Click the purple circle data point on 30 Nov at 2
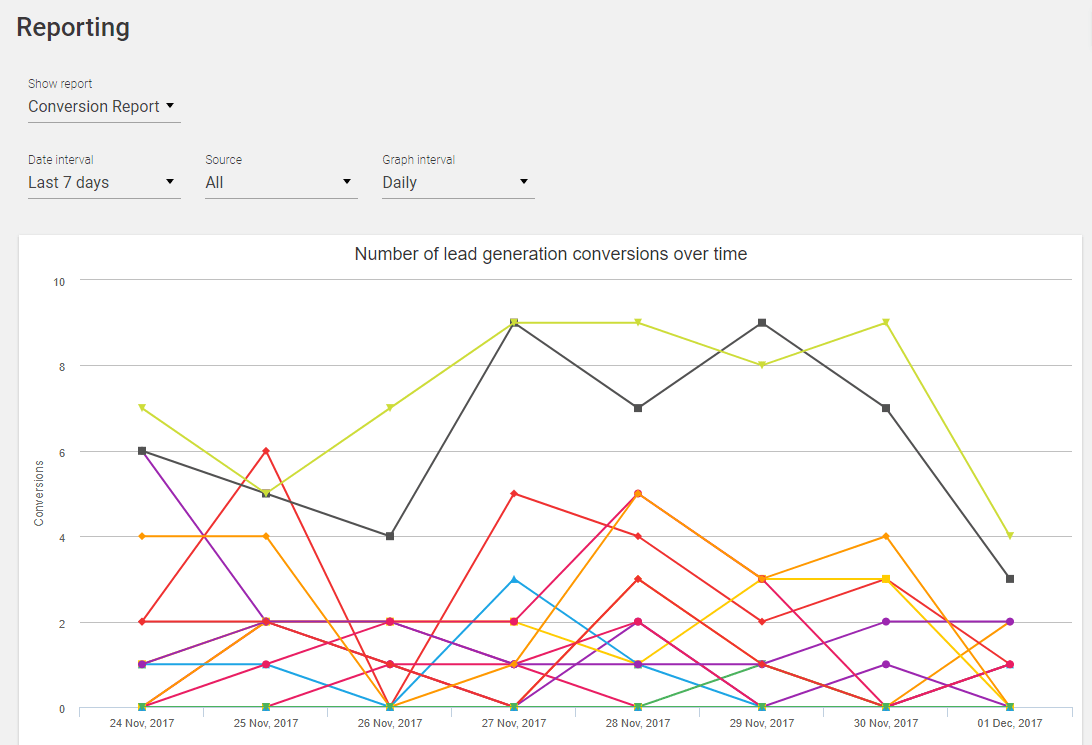The width and height of the screenshot is (1092, 745). click(x=886, y=622)
